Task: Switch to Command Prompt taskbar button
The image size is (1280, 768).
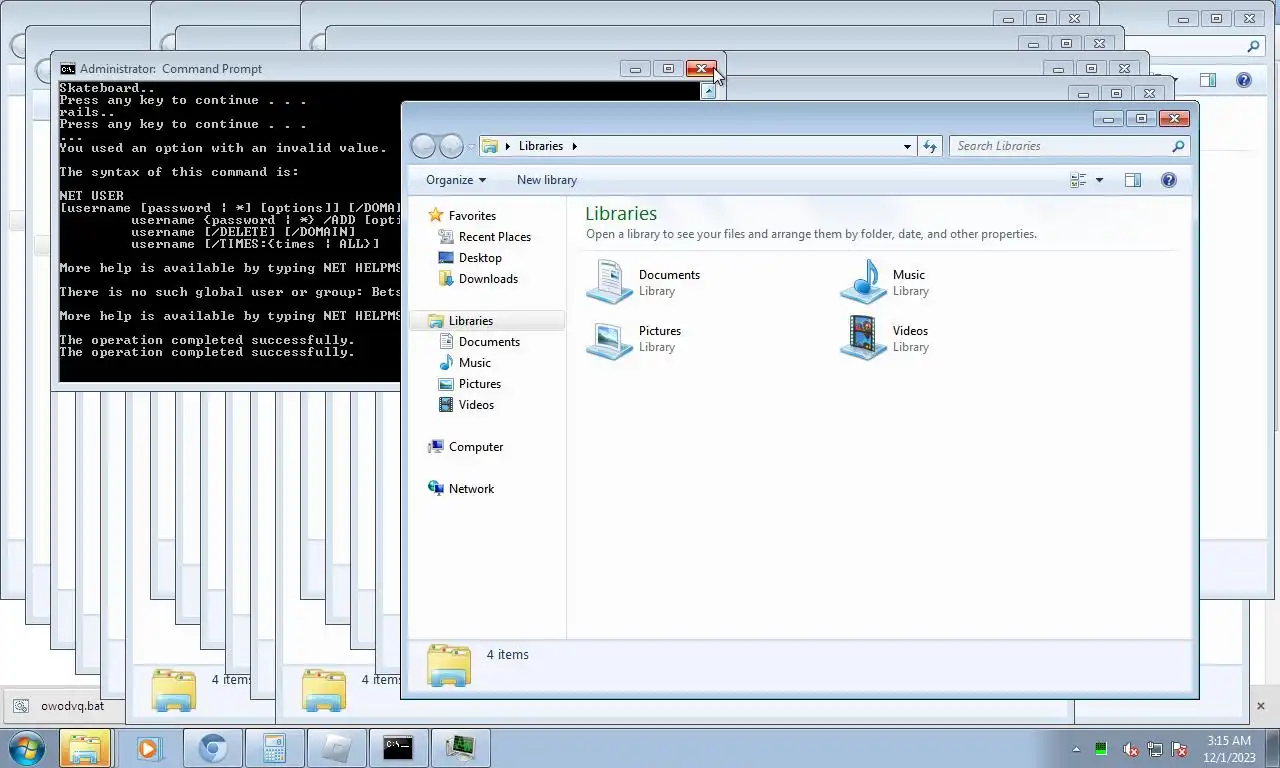Action: point(398,748)
